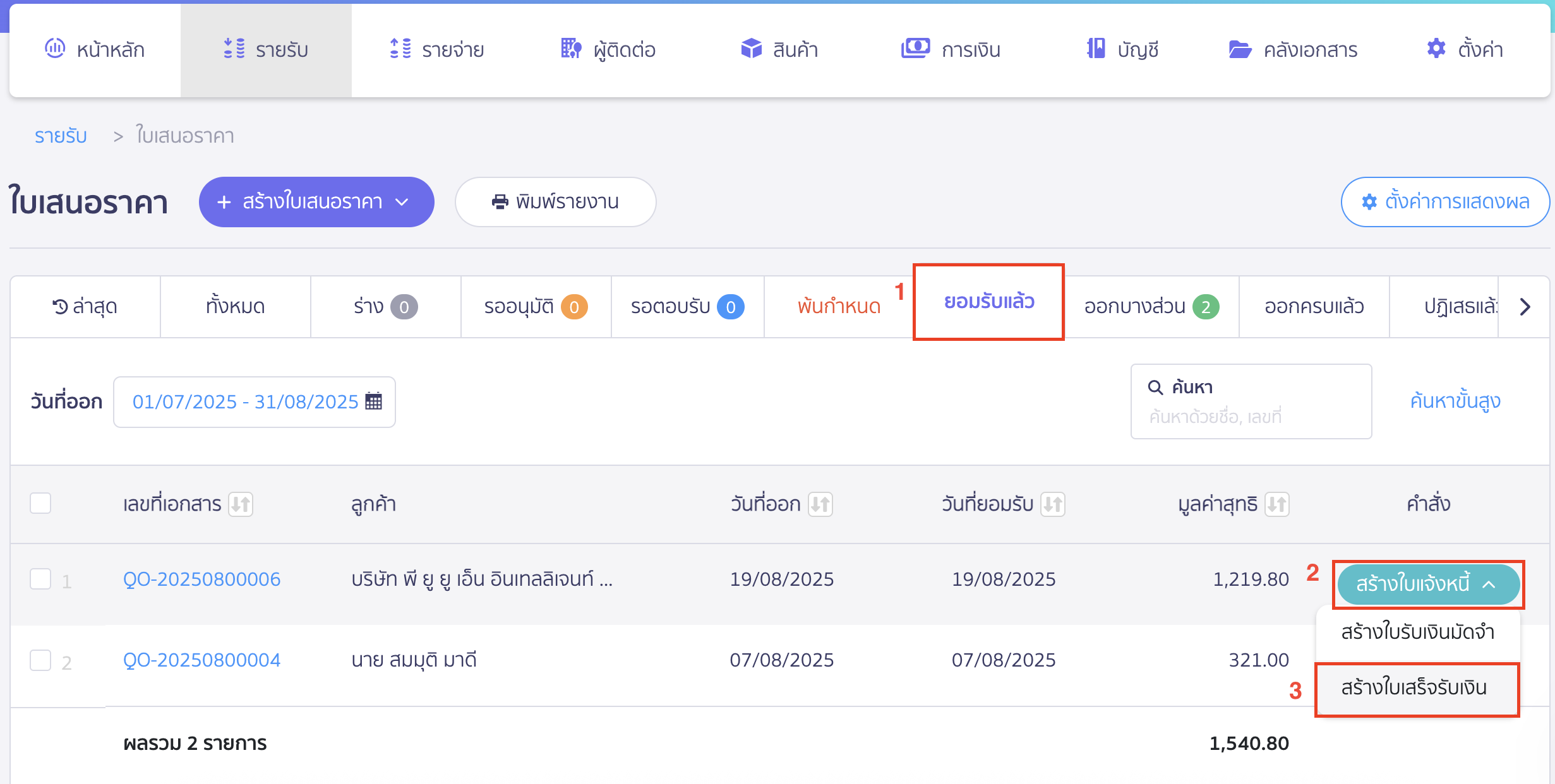Click the ผู้ติดต่อ contacts building icon
The height and width of the screenshot is (784, 1555).
[x=571, y=49]
